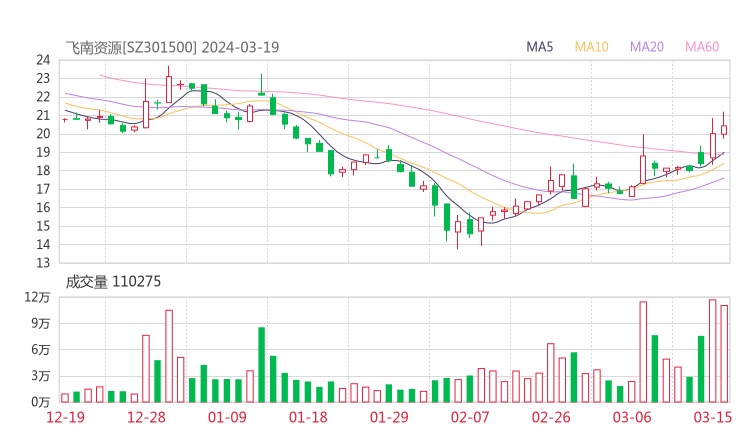Click the 12-28 date axis label
This screenshot has height=440, width=740.
[146, 417]
